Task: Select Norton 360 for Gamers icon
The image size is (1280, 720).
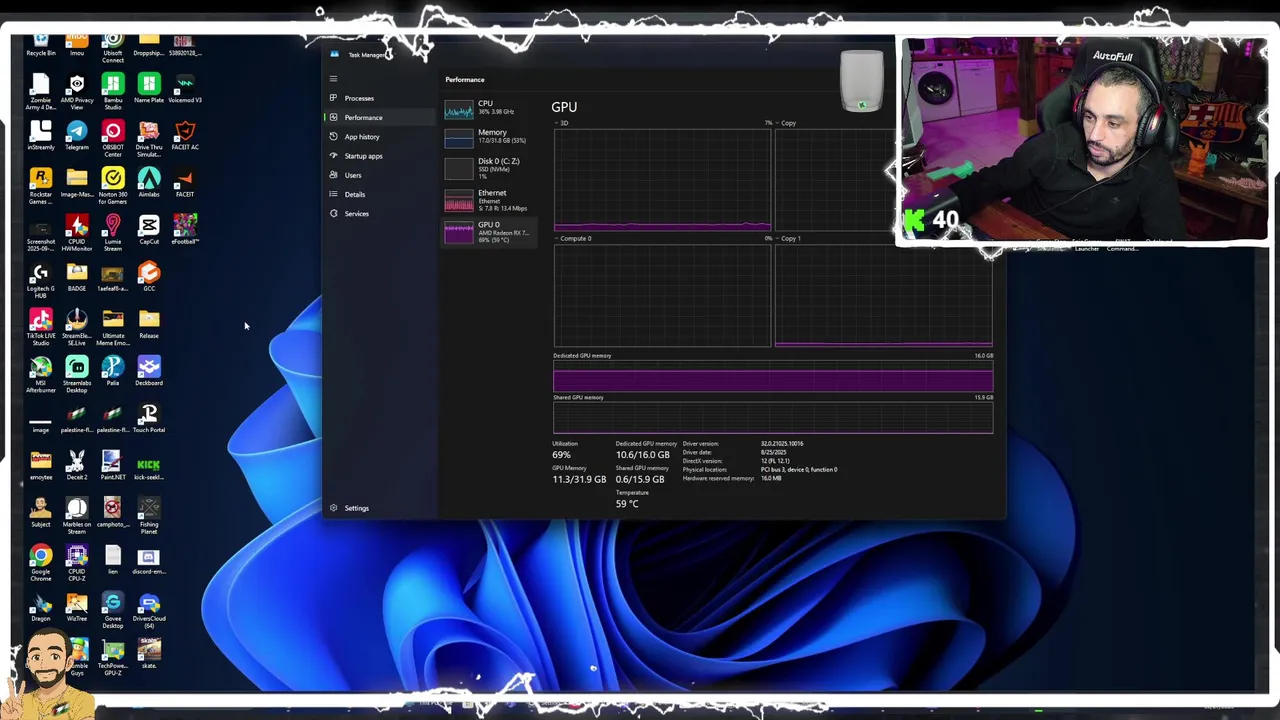Action: [x=113, y=186]
